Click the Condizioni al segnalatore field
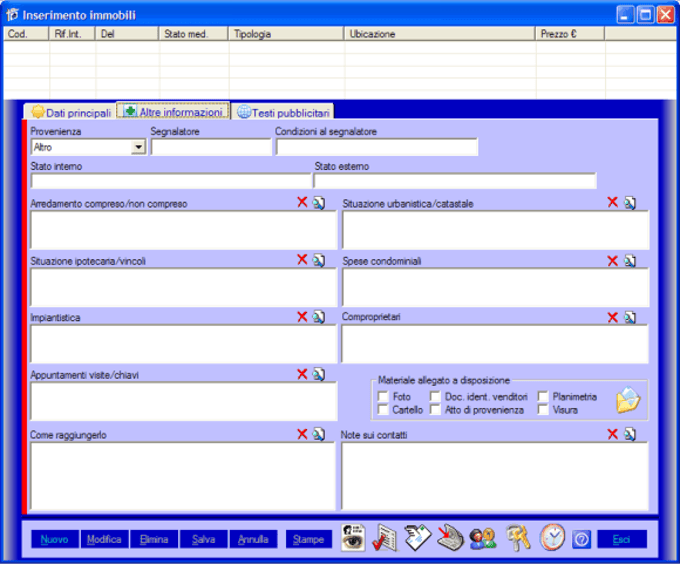Image resolution: width=680 pixels, height=564 pixels. [x=377, y=147]
